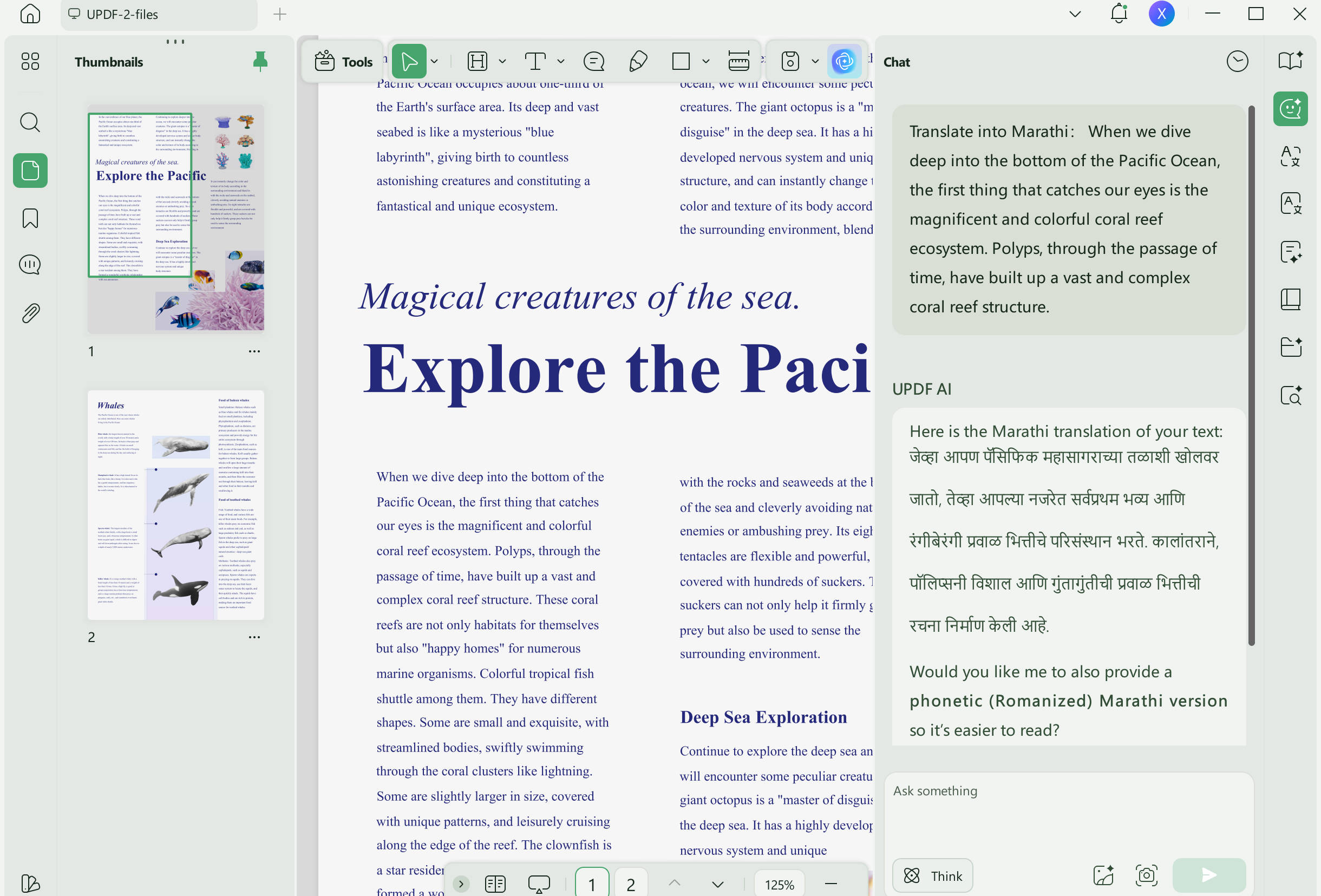
Task: Select the comment note tool
Action: click(593, 61)
